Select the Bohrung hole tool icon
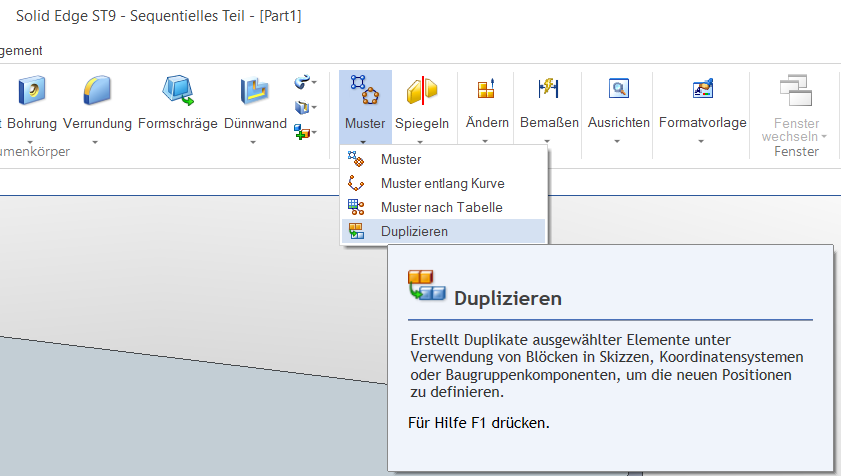841x476 pixels. coord(32,90)
